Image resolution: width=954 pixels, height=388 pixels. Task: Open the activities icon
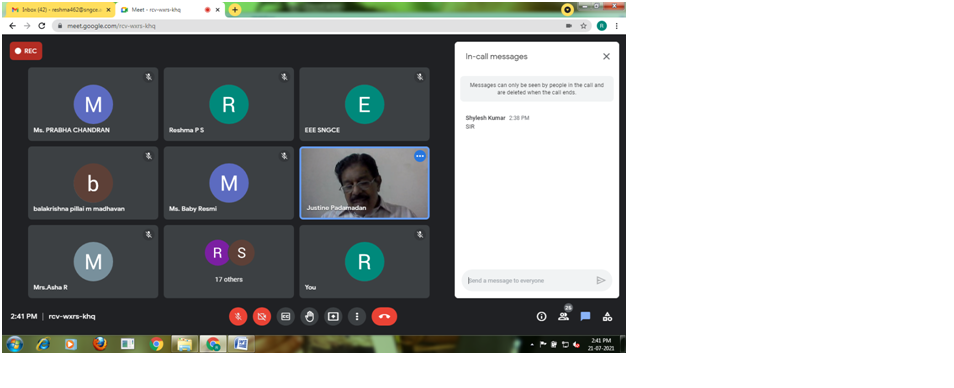607,316
